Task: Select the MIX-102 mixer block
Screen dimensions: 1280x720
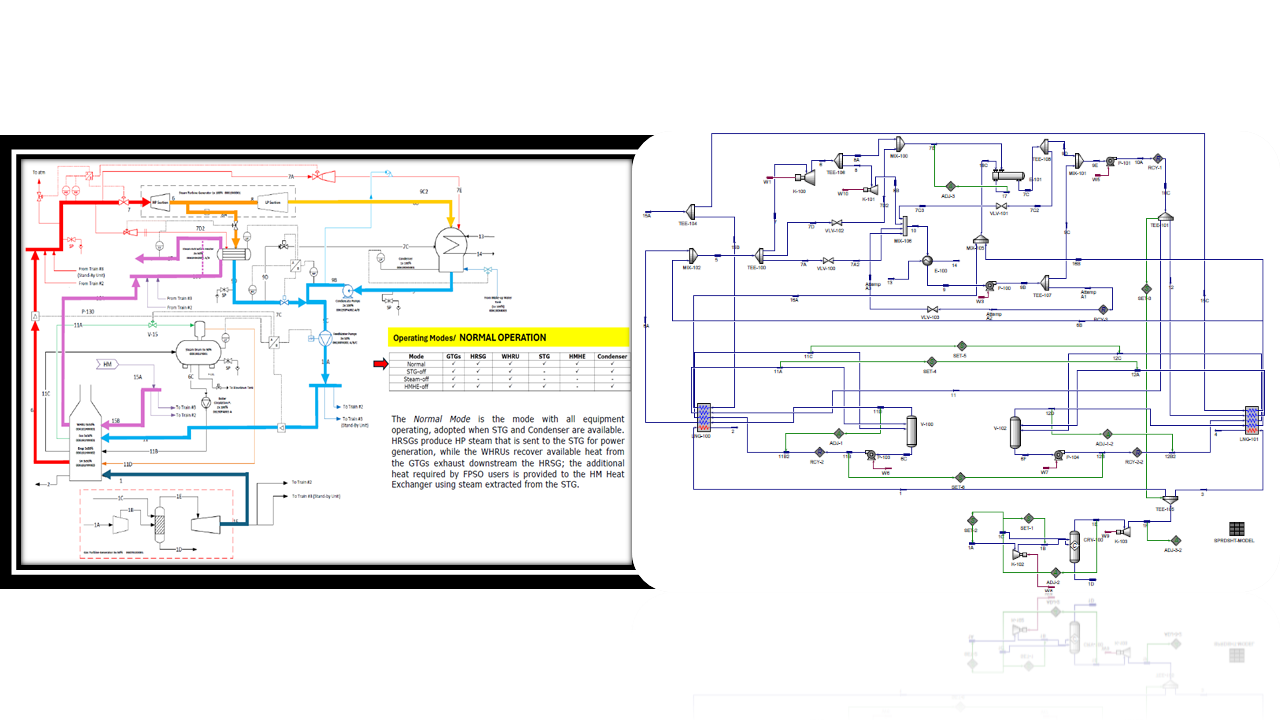Action: click(691, 254)
